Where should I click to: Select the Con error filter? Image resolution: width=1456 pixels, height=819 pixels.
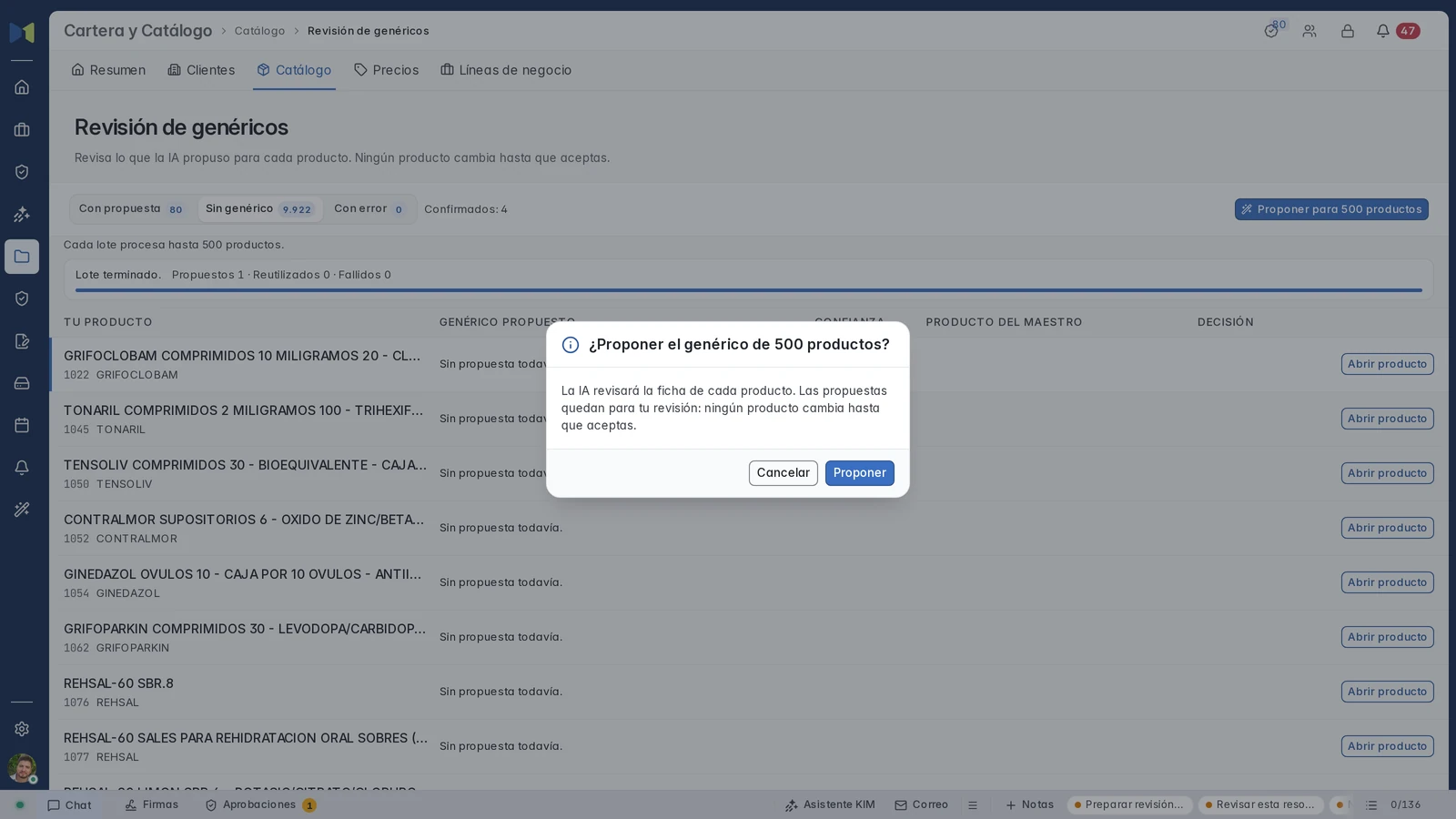tap(369, 209)
